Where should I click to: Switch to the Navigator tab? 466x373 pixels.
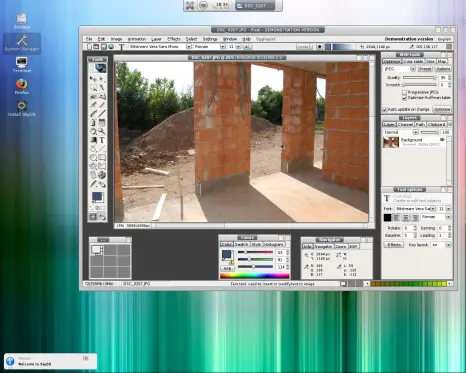tap(323, 246)
